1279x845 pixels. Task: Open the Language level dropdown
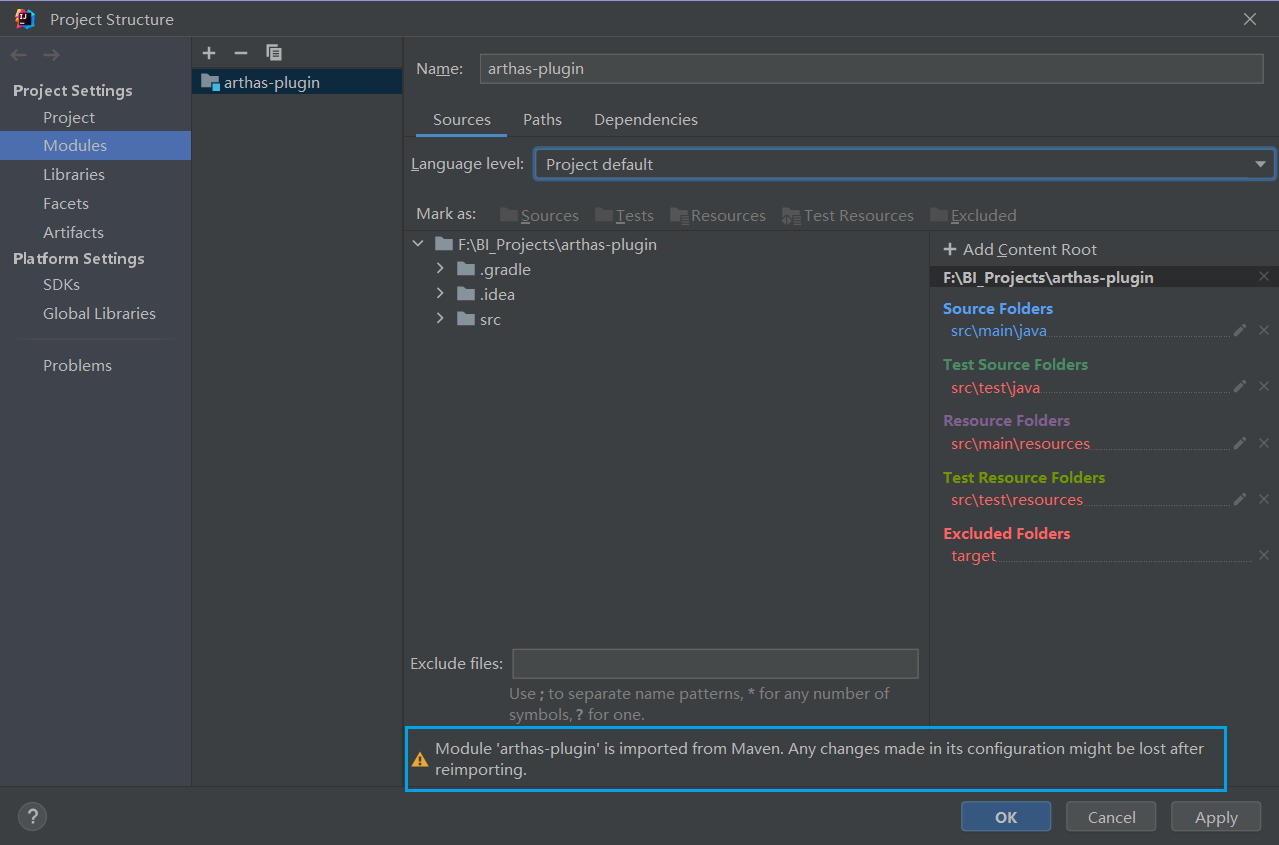pos(904,164)
